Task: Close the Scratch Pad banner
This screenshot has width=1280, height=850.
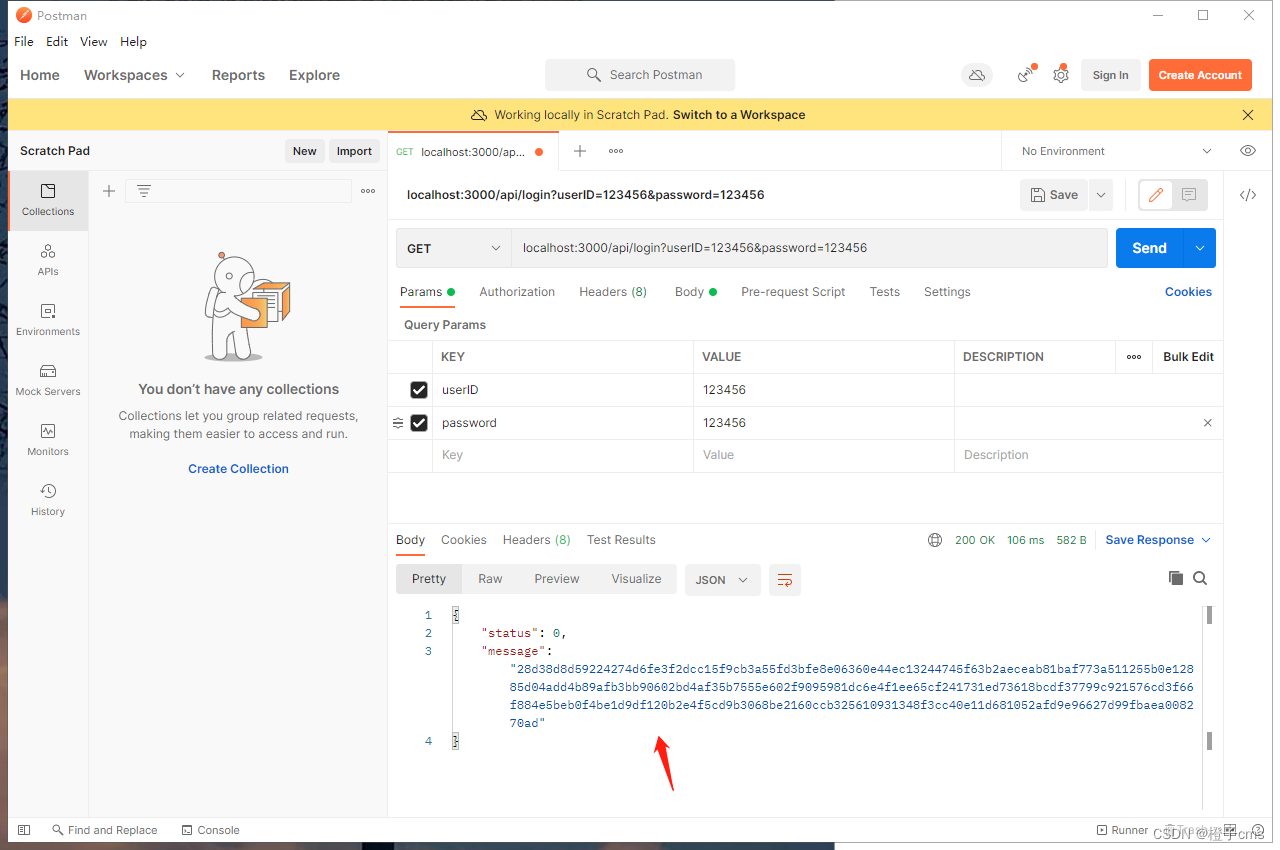Action: click(x=1247, y=115)
